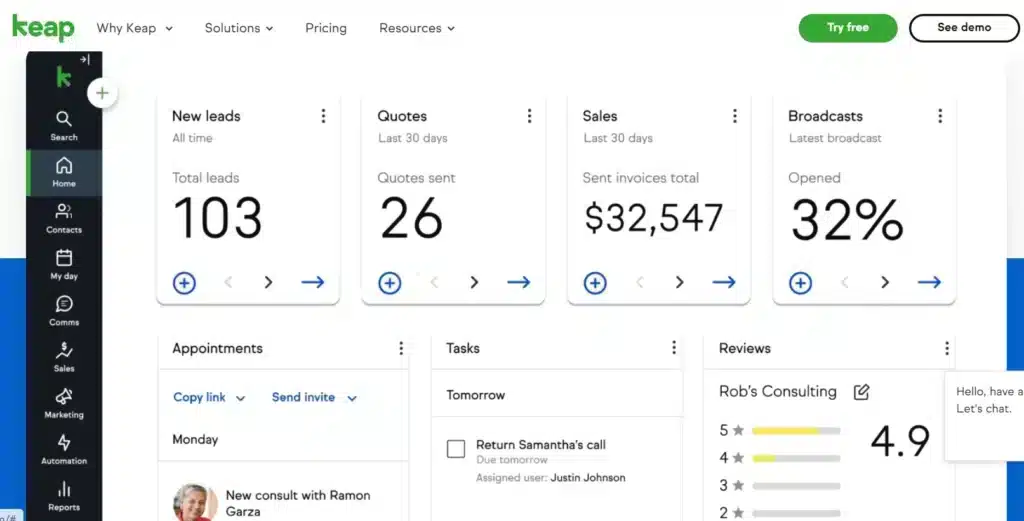Click the See demo button

964,27
